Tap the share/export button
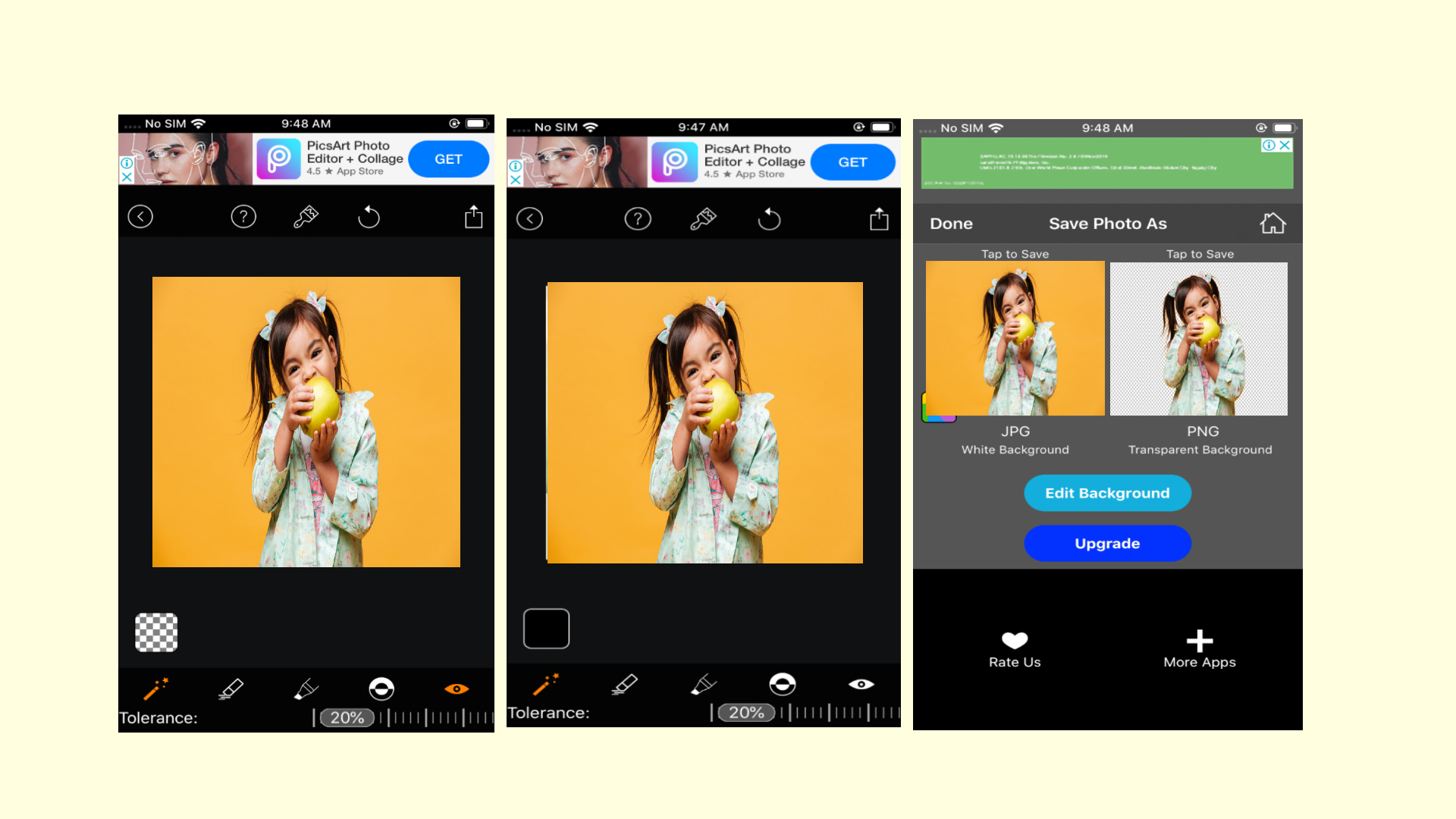Image resolution: width=1456 pixels, height=819 pixels. (x=473, y=216)
